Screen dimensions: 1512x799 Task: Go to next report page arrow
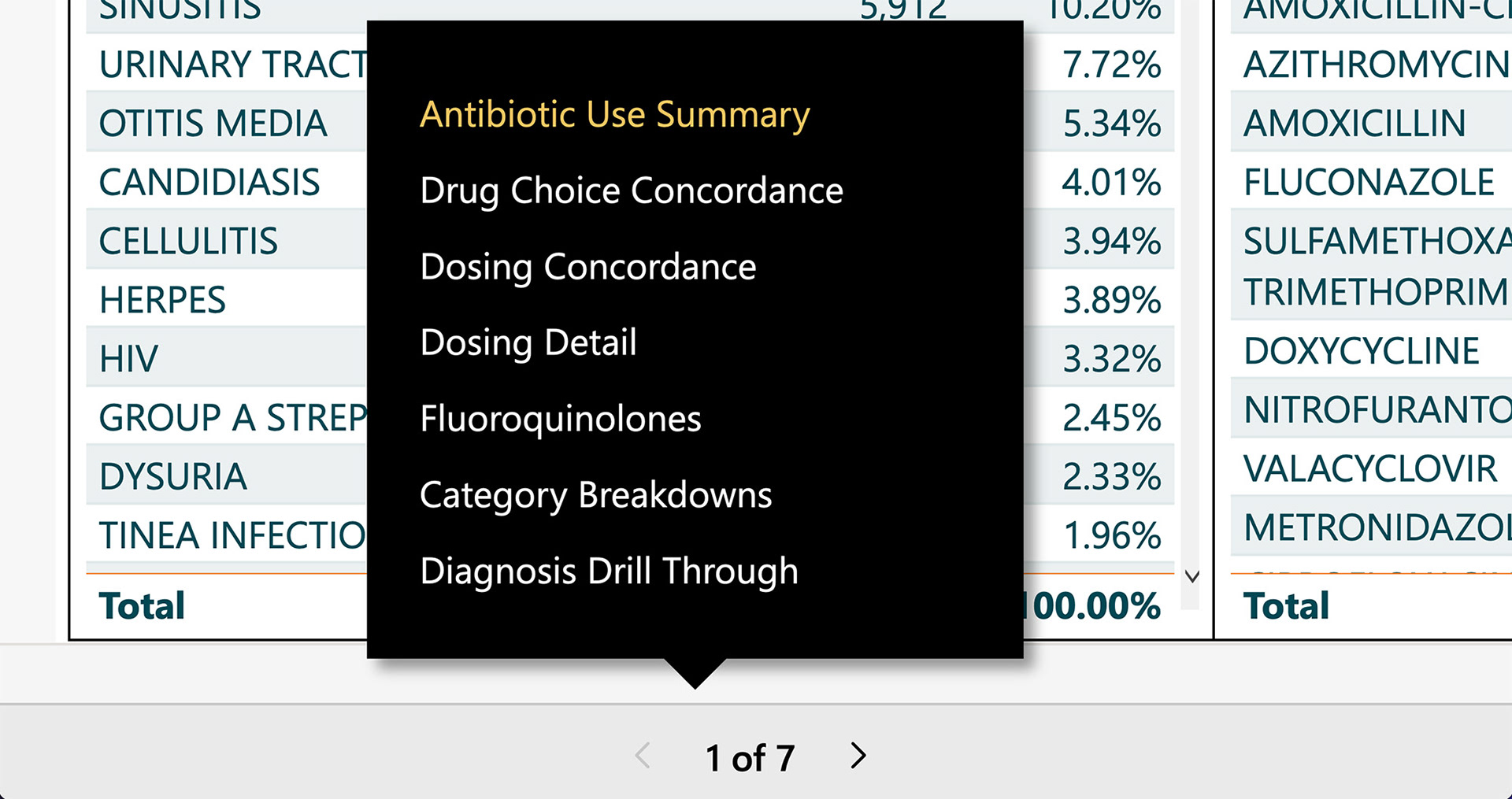(x=858, y=756)
